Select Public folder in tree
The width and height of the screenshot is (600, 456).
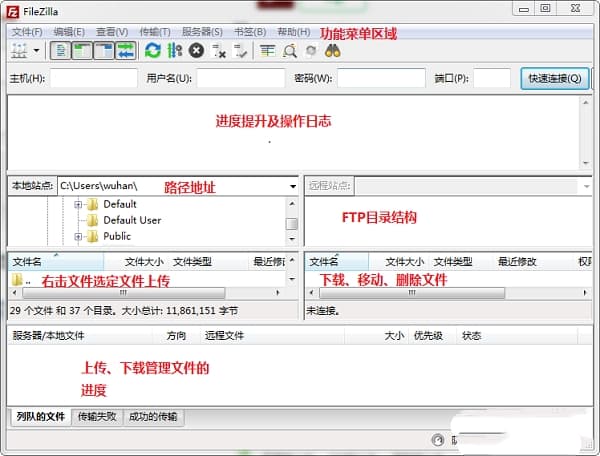tap(117, 236)
